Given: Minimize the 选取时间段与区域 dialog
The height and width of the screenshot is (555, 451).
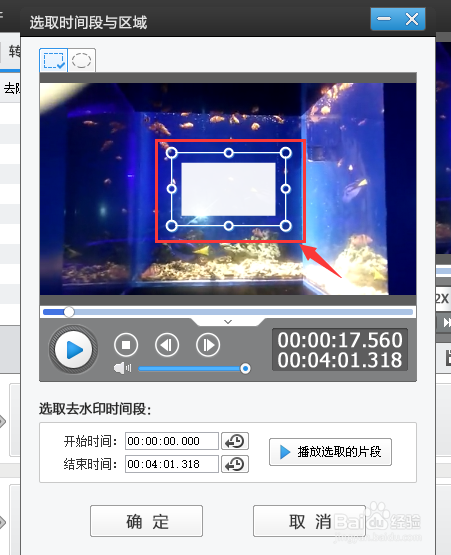Looking at the screenshot, I should [384, 19].
